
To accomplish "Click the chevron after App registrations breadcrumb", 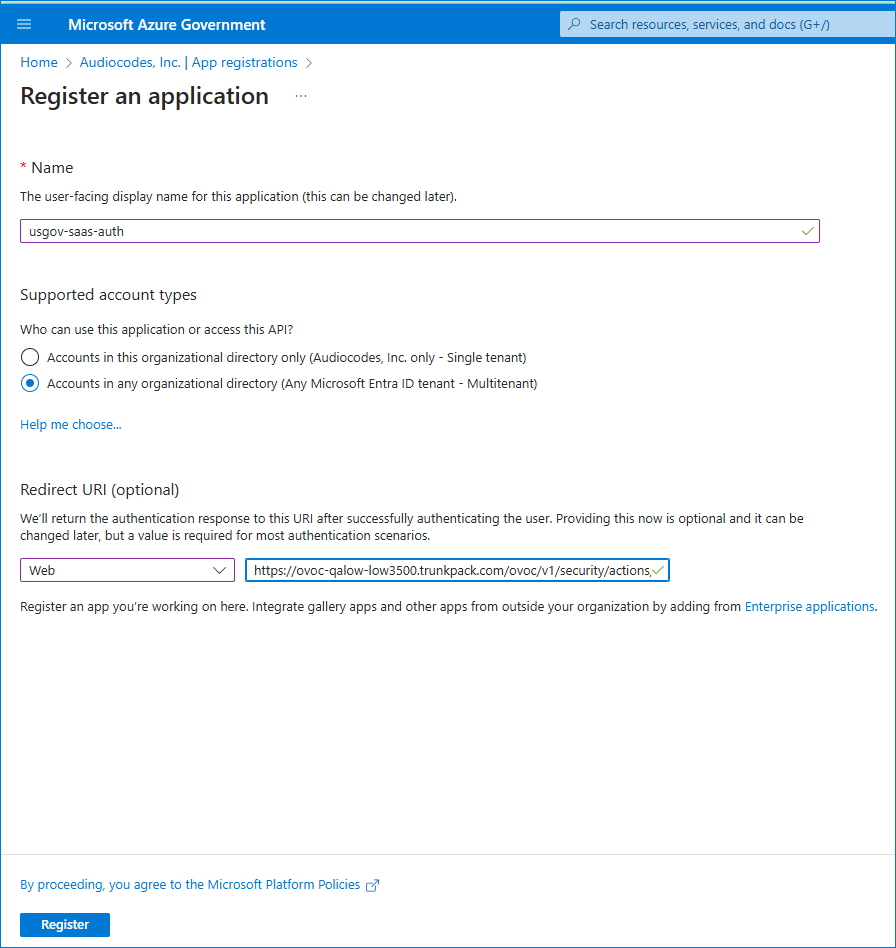I will point(309,63).
